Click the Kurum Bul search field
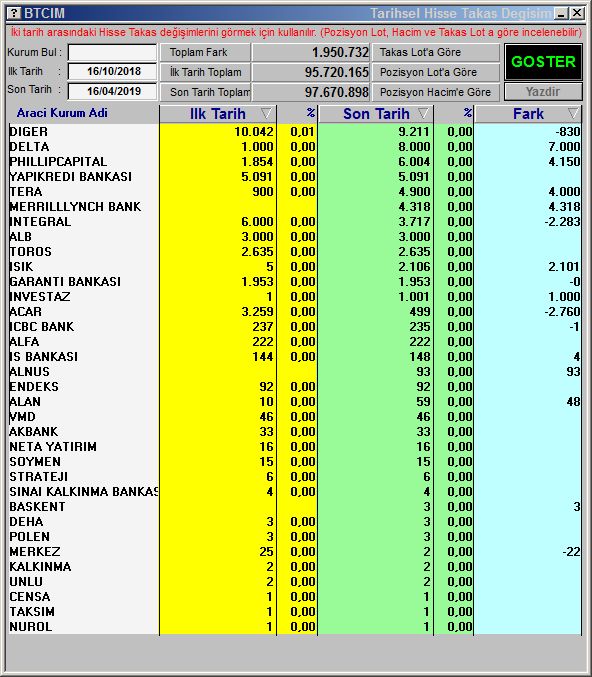The image size is (592, 677). pos(112,53)
